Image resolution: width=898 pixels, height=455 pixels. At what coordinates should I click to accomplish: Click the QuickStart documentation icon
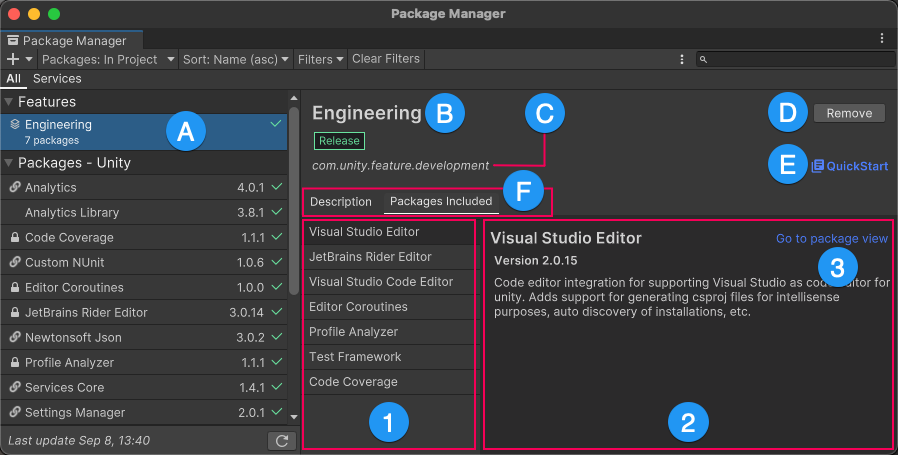817,166
